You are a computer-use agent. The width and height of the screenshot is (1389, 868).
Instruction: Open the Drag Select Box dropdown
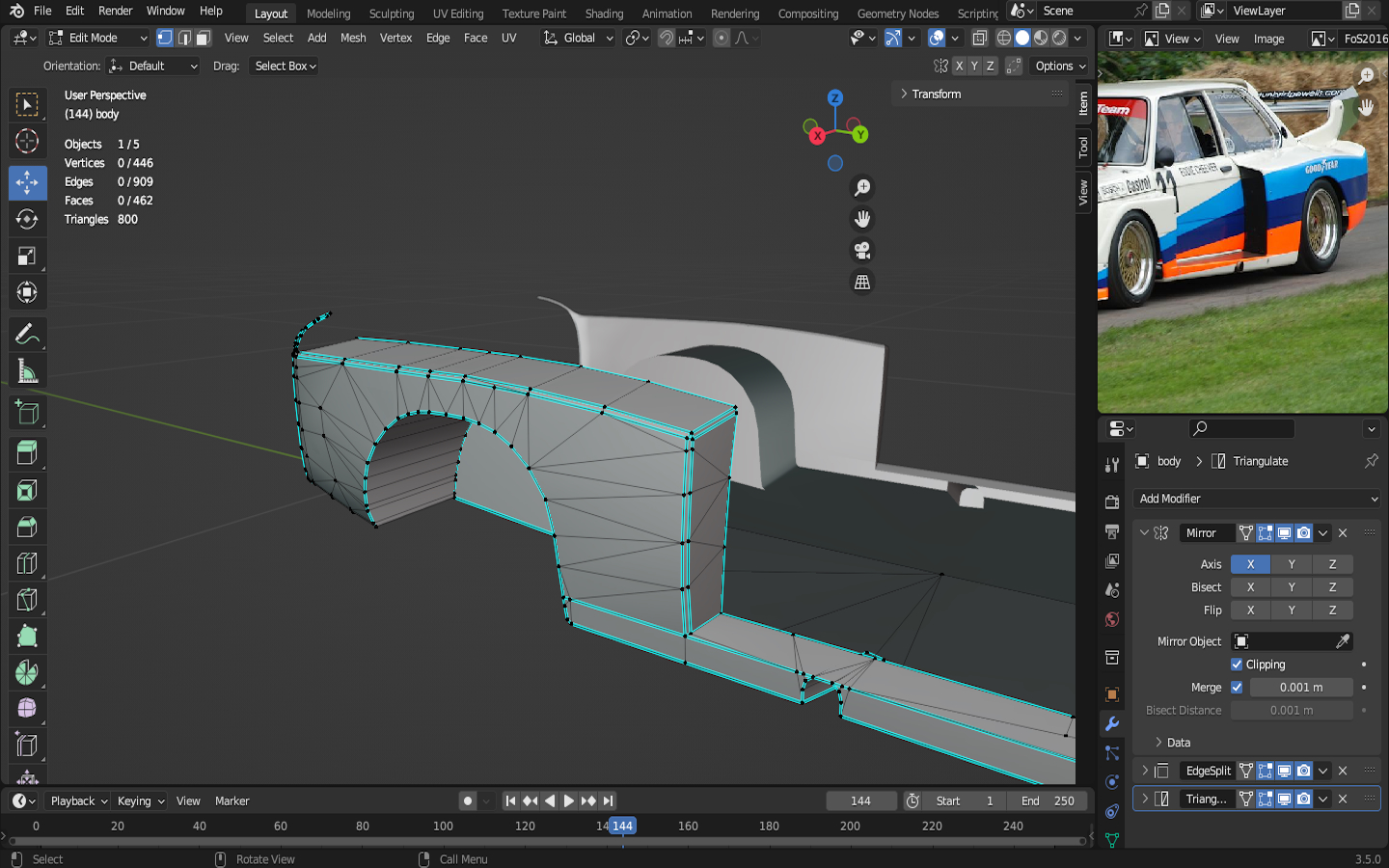tap(285, 67)
